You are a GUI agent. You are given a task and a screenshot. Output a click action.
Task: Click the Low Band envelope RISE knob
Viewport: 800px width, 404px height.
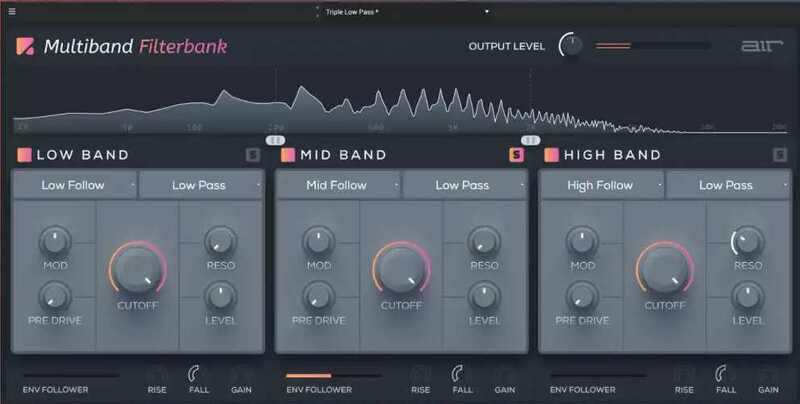[x=157, y=374]
